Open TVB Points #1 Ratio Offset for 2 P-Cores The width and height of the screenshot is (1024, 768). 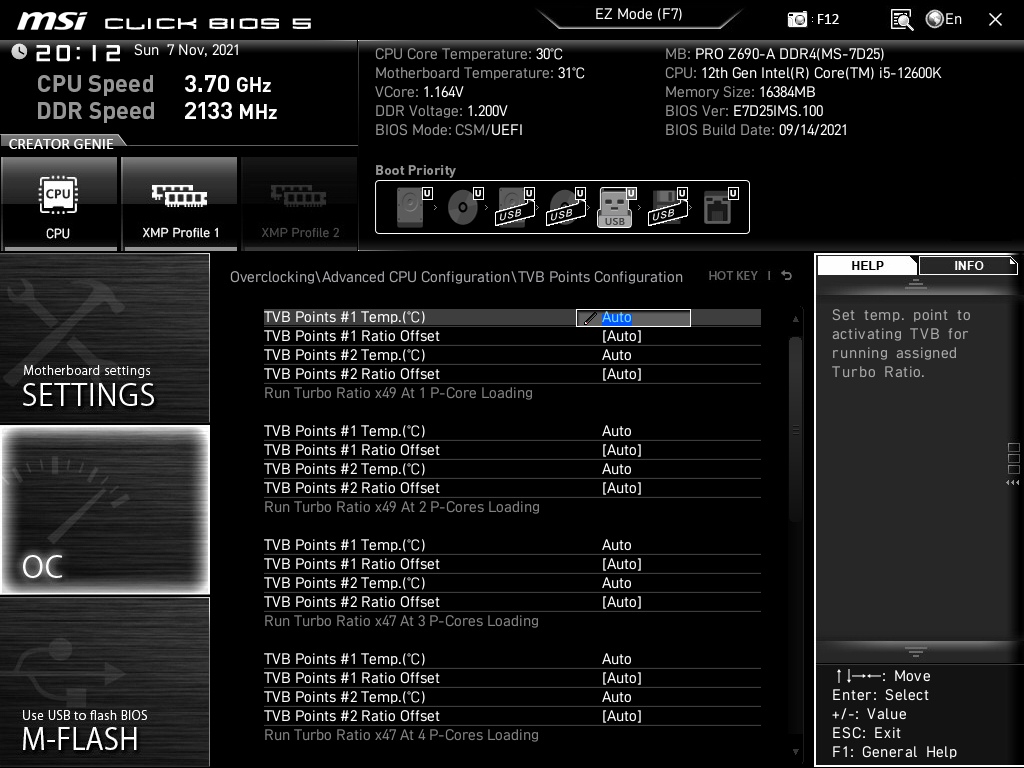[512, 450]
